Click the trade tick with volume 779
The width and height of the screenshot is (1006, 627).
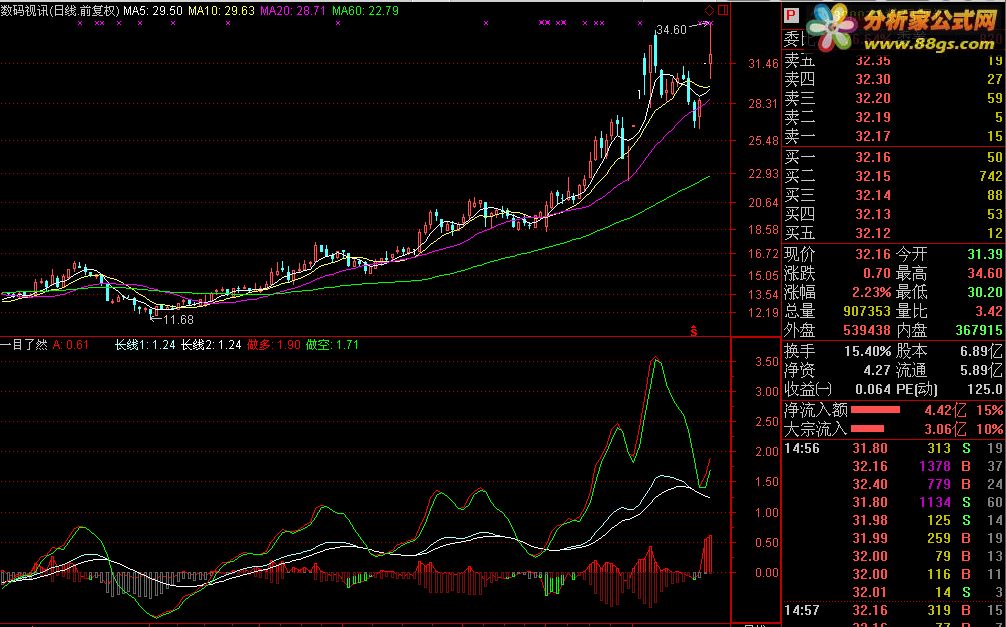(893, 485)
